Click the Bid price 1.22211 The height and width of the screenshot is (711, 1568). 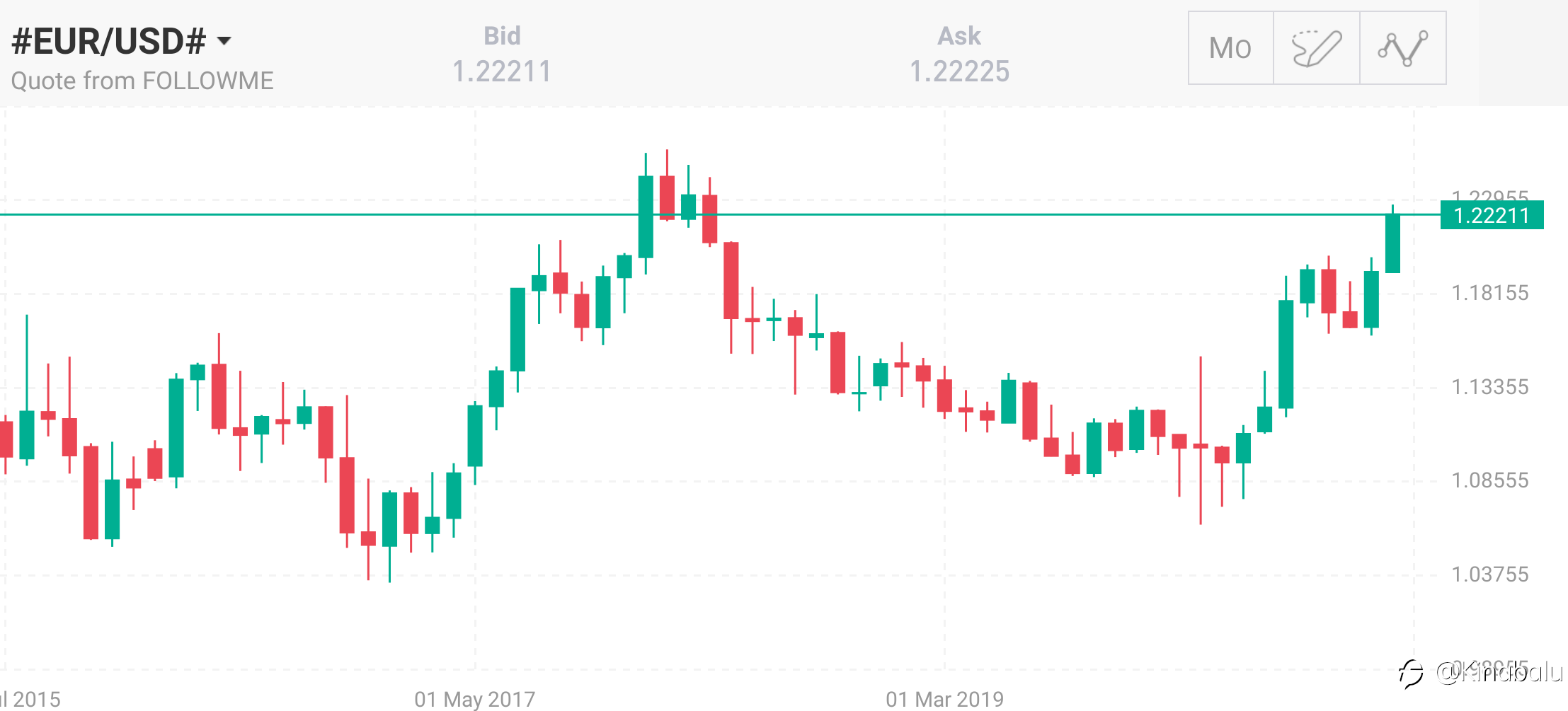tap(502, 71)
